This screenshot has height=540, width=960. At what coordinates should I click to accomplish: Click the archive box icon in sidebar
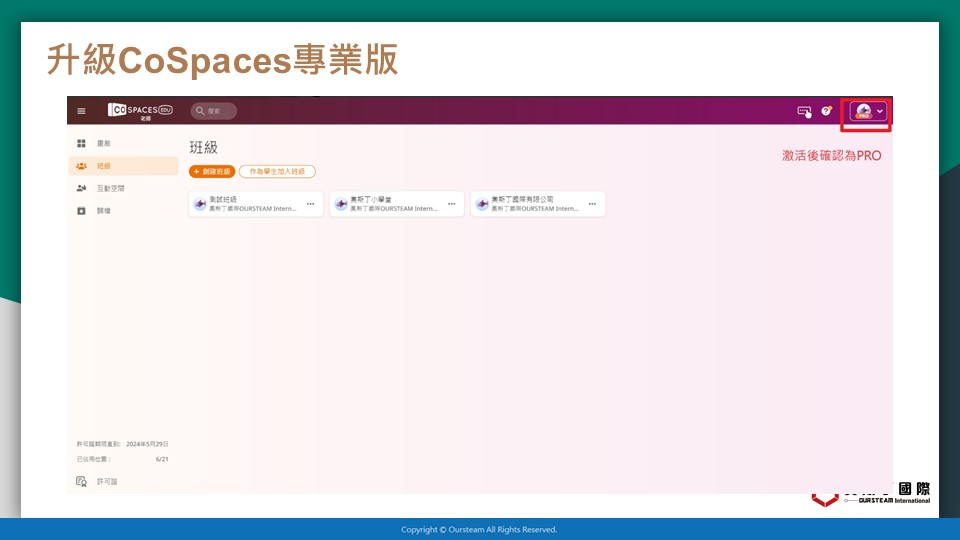81,211
